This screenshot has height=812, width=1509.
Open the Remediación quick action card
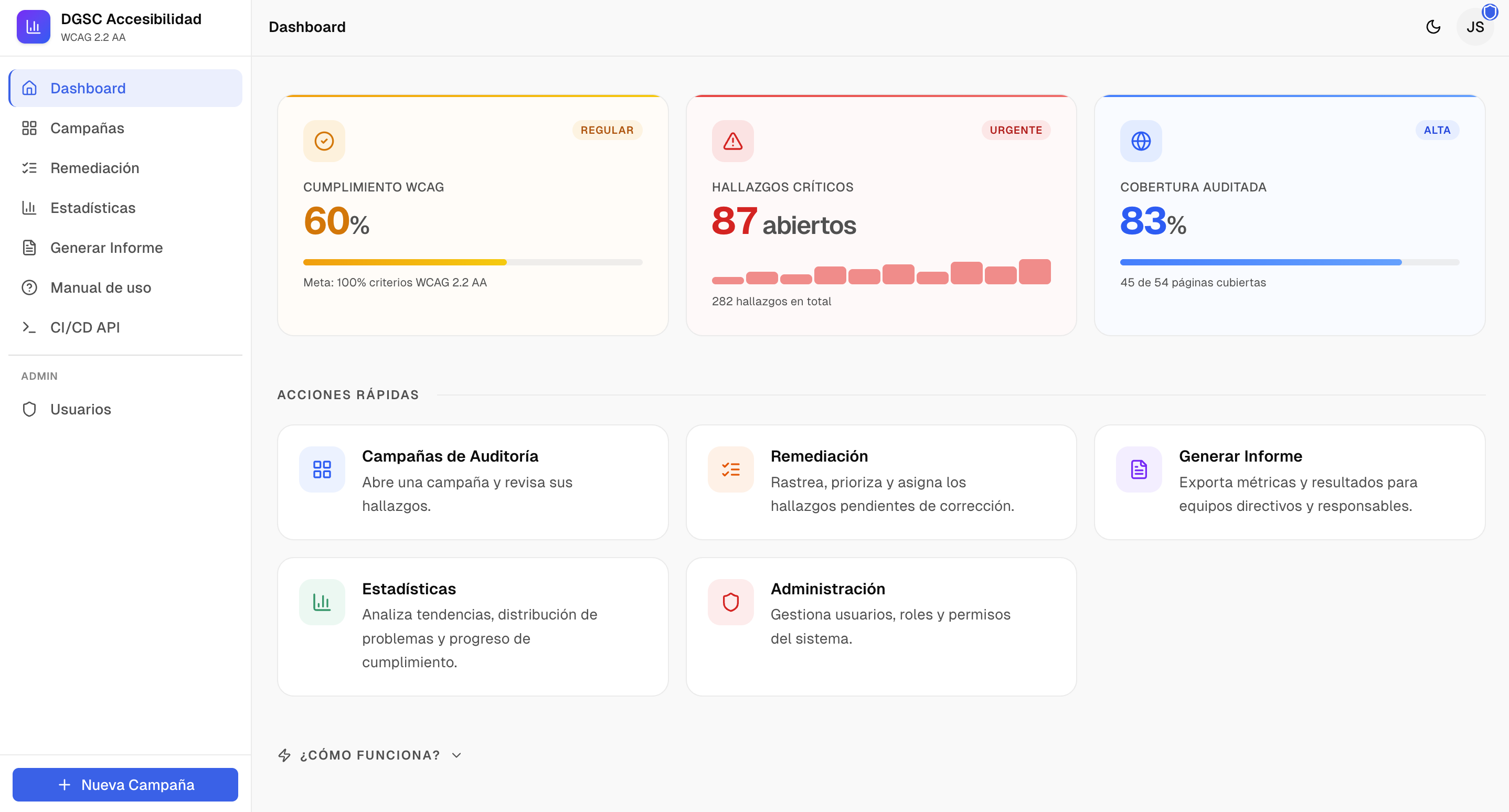881,483
